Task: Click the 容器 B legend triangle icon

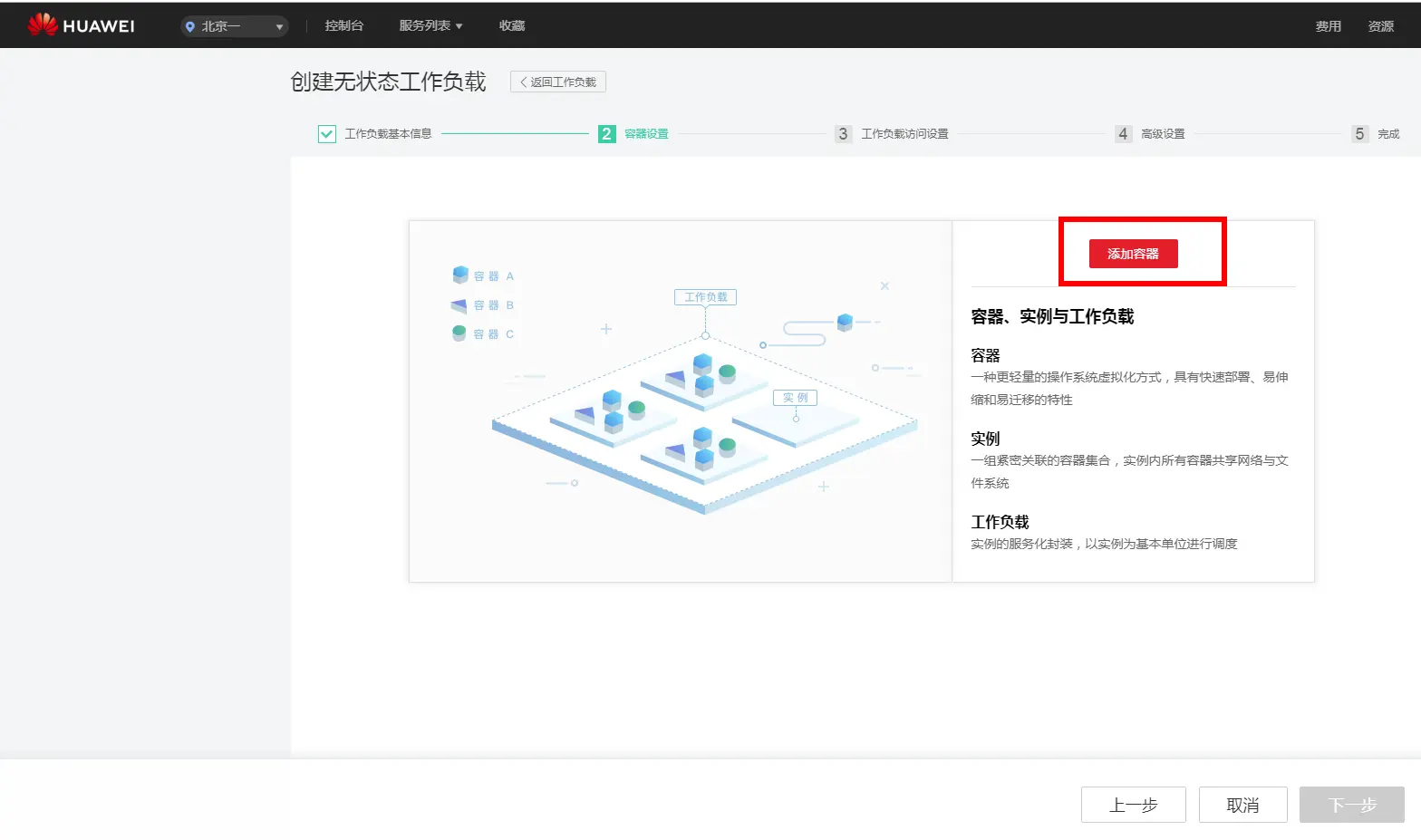Action: click(x=459, y=305)
